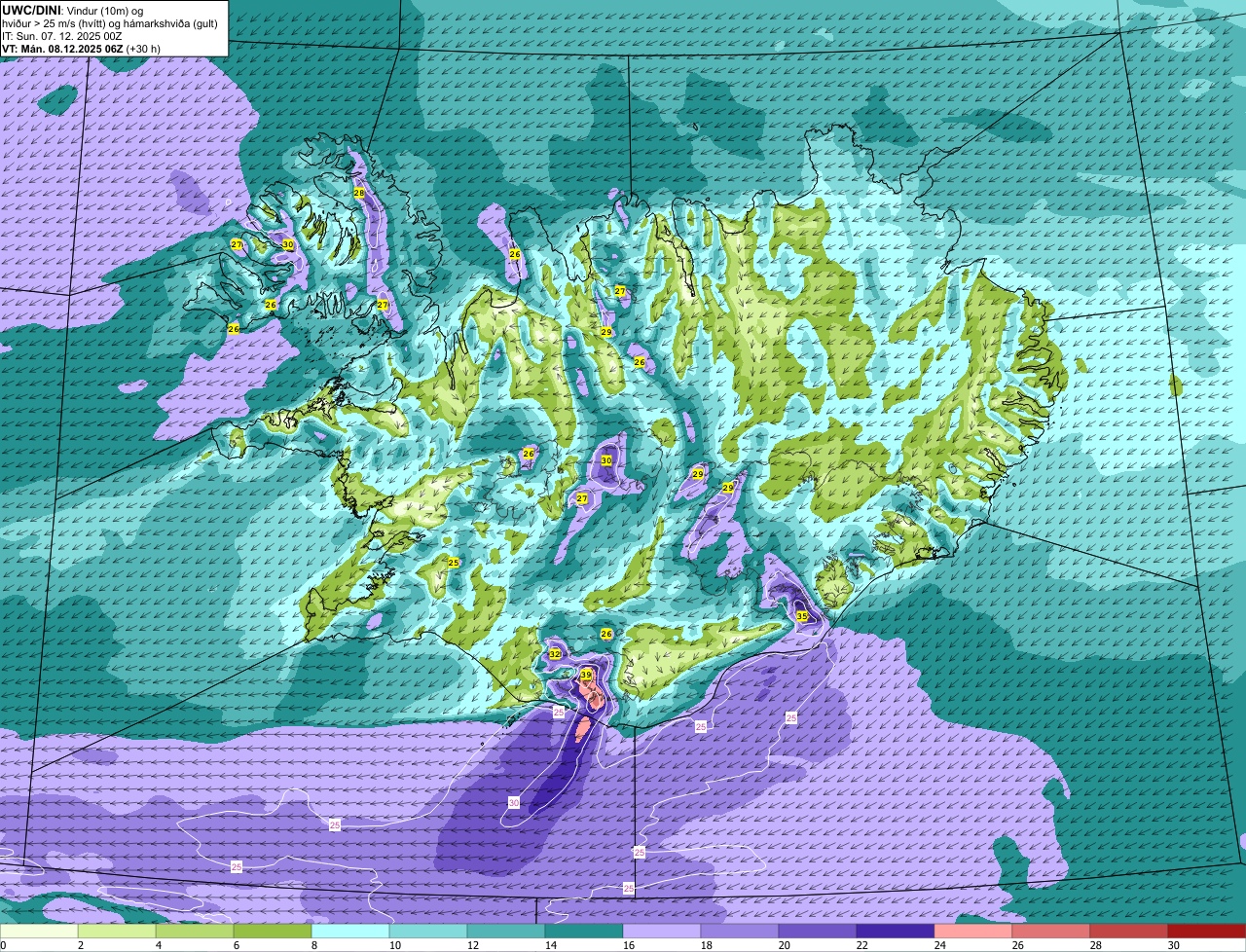Click the yellow gust label 25
1246x952 pixels.
pyautogui.click(x=454, y=563)
